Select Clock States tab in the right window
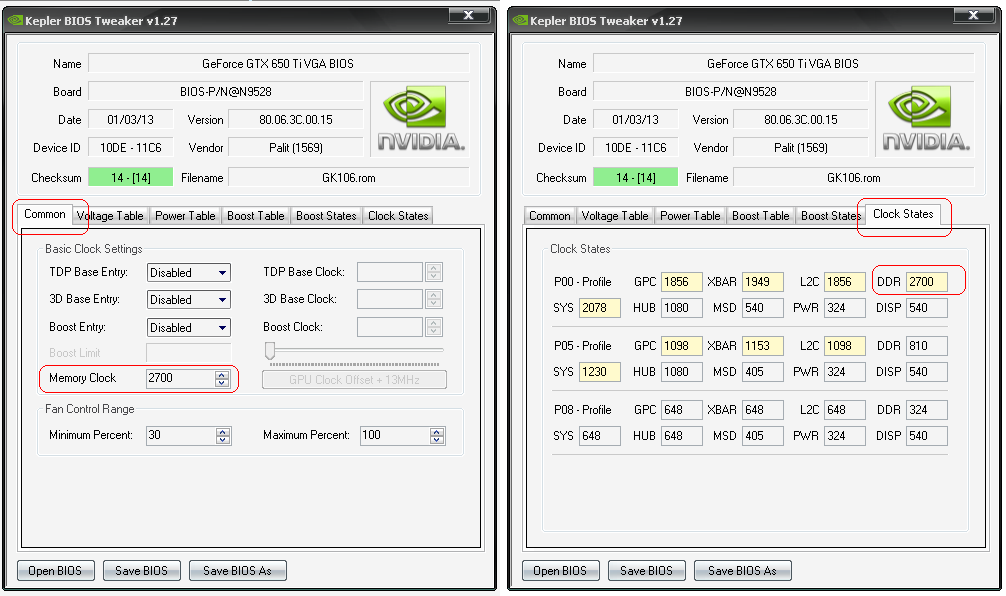Image resolution: width=1006 pixels, height=596 pixels. [903, 214]
